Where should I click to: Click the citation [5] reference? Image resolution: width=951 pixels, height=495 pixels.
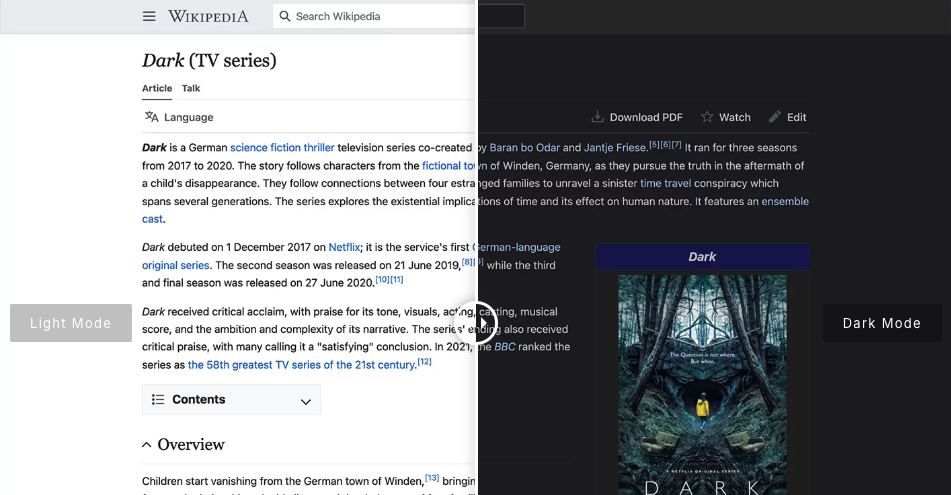tap(654, 144)
